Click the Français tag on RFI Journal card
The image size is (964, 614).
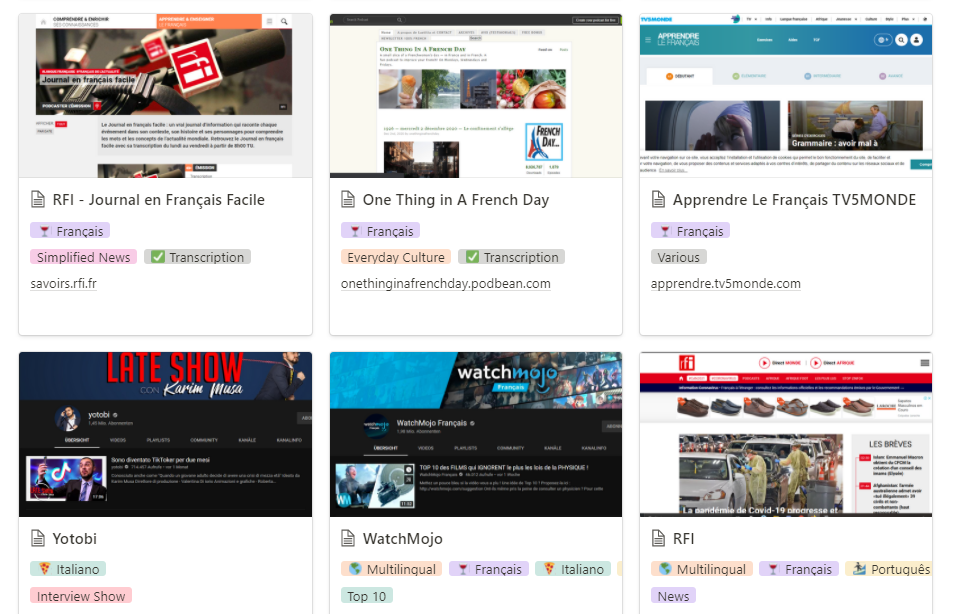click(x=70, y=231)
